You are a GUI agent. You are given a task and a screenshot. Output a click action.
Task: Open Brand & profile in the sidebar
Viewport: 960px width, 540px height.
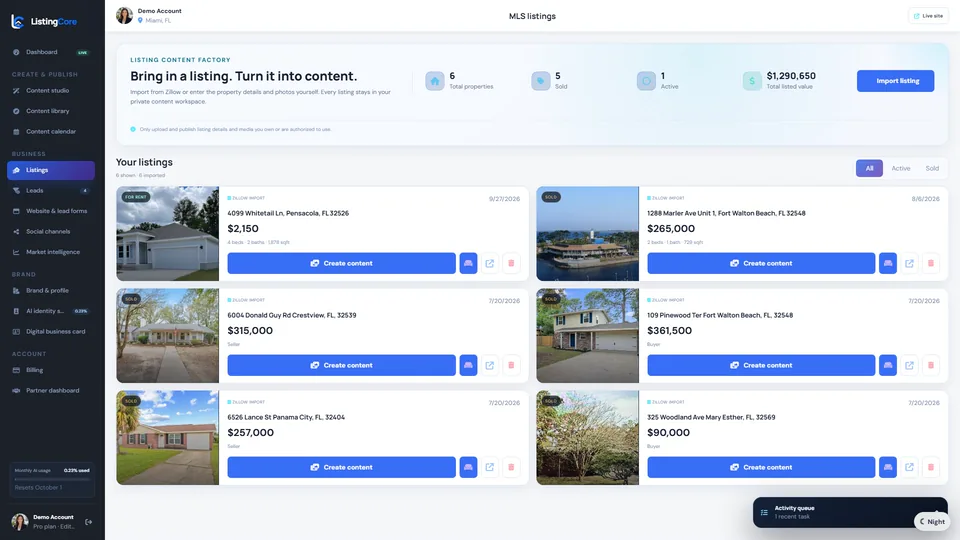click(x=51, y=291)
